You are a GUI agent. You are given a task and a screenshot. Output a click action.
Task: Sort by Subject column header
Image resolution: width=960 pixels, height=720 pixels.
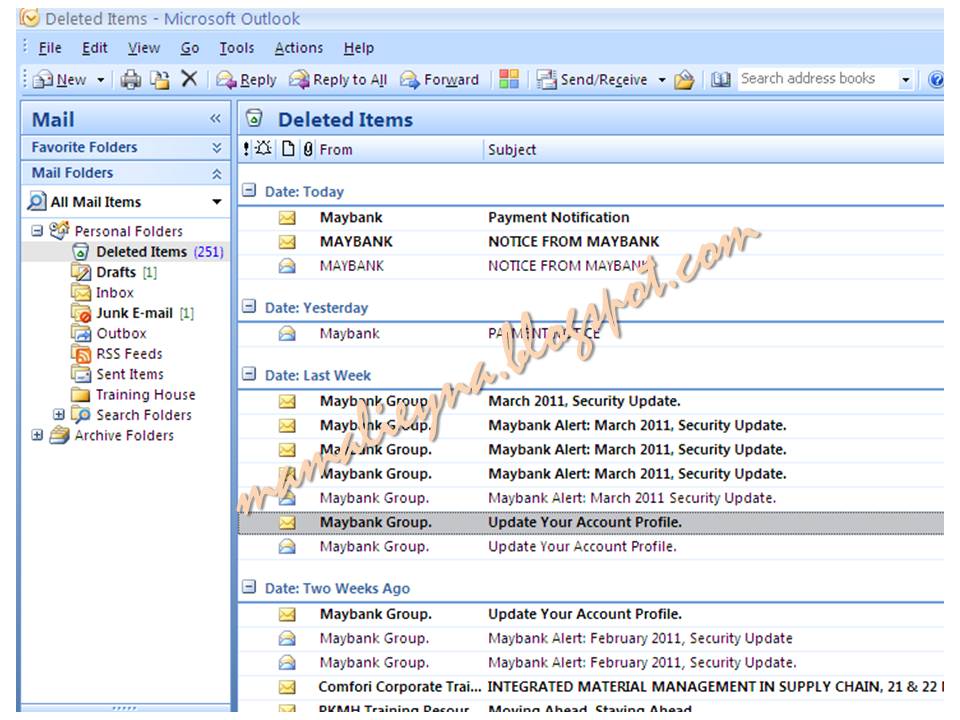coord(714,149)
